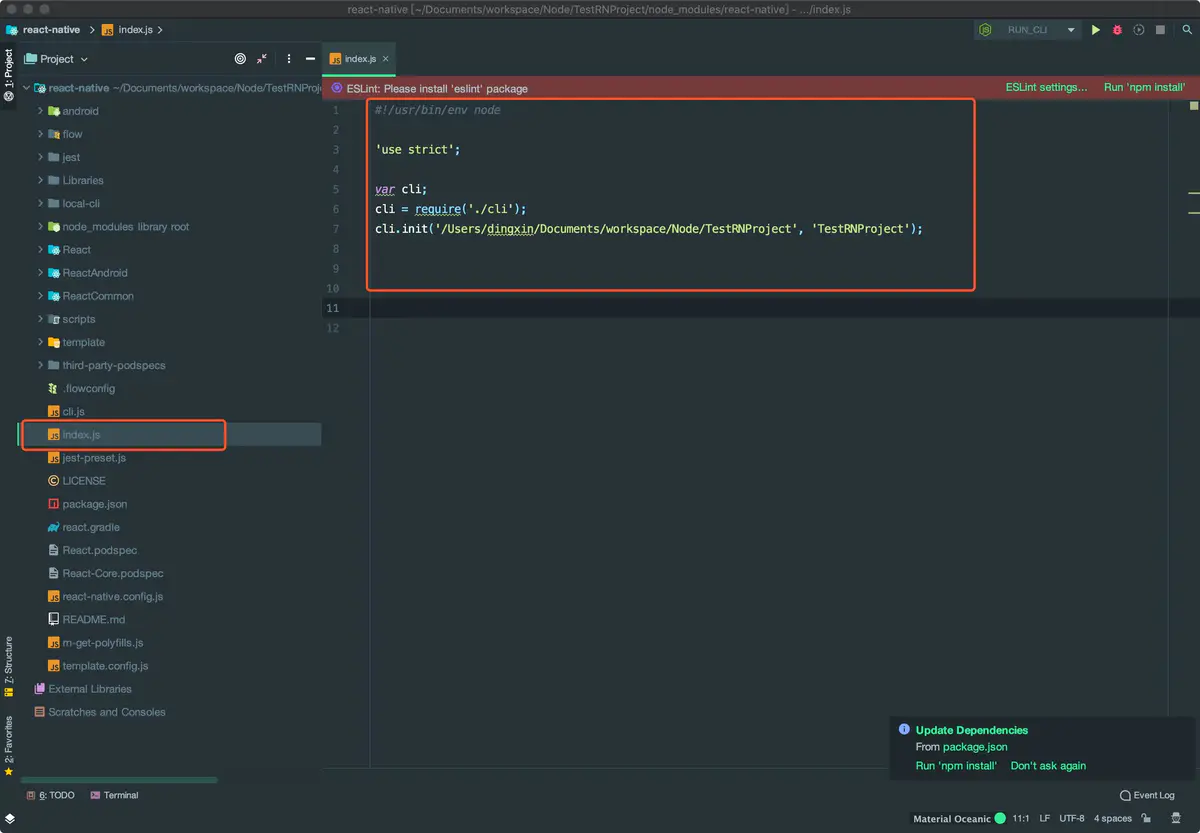This screenshot has width=1200, height=833.
Task: Open ESLint settings from the warning bar
Action: pos(1046,88)
